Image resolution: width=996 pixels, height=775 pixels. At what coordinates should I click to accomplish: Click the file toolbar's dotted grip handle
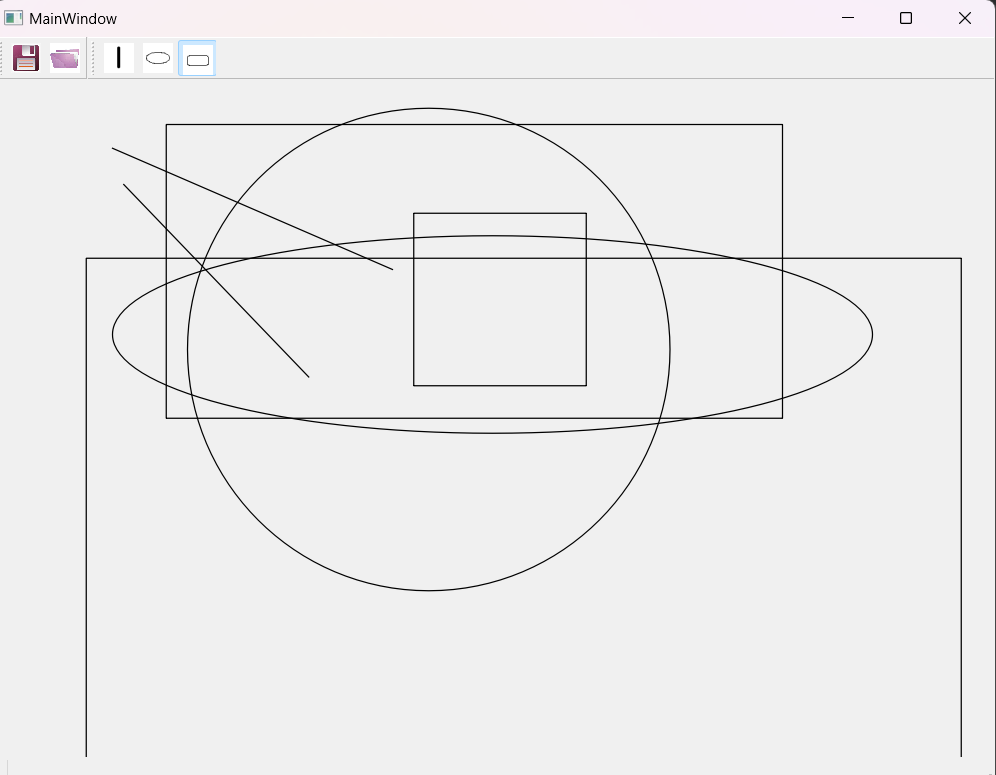tap(4, 58)
